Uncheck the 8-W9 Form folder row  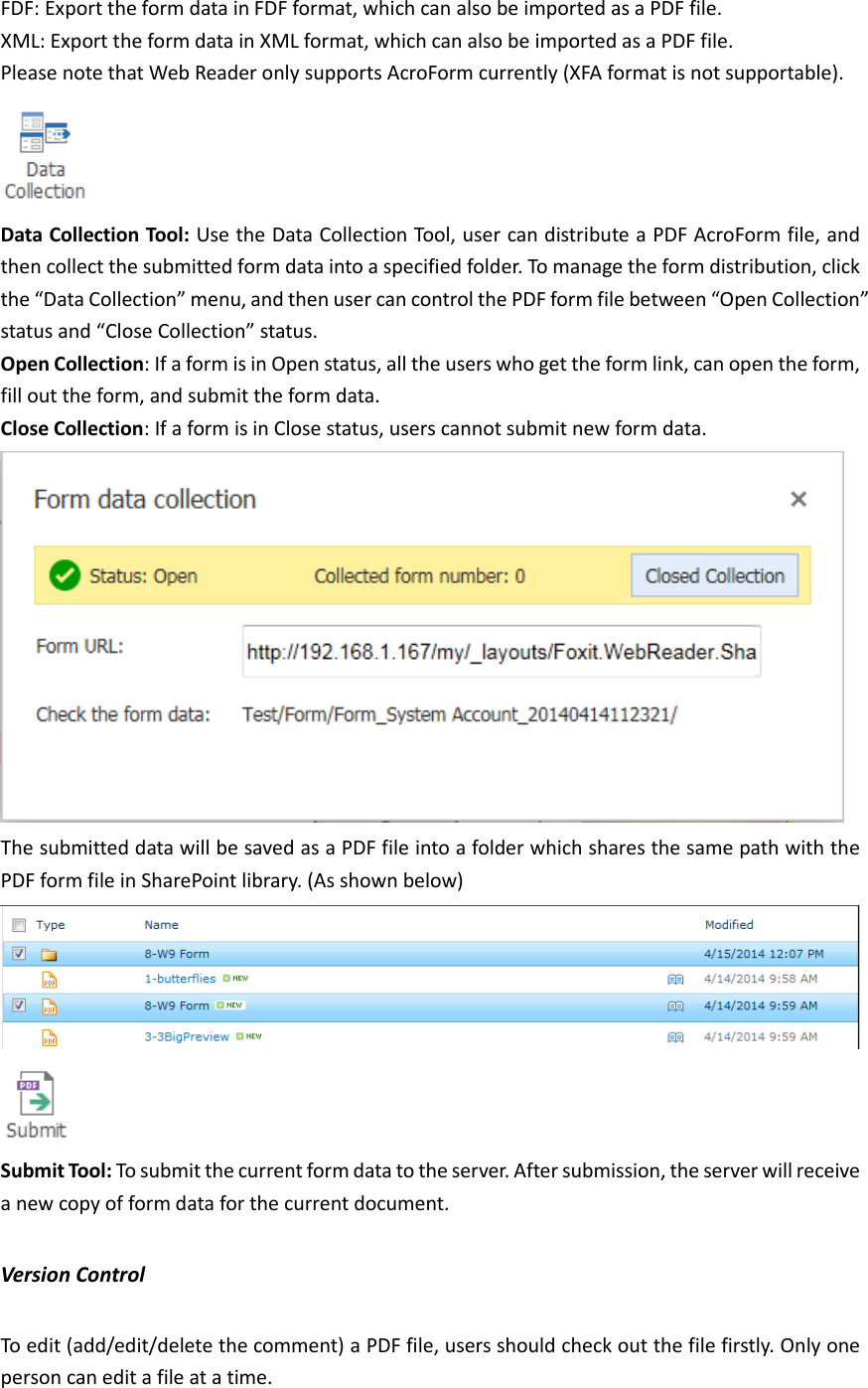click(x=17, y=953)
